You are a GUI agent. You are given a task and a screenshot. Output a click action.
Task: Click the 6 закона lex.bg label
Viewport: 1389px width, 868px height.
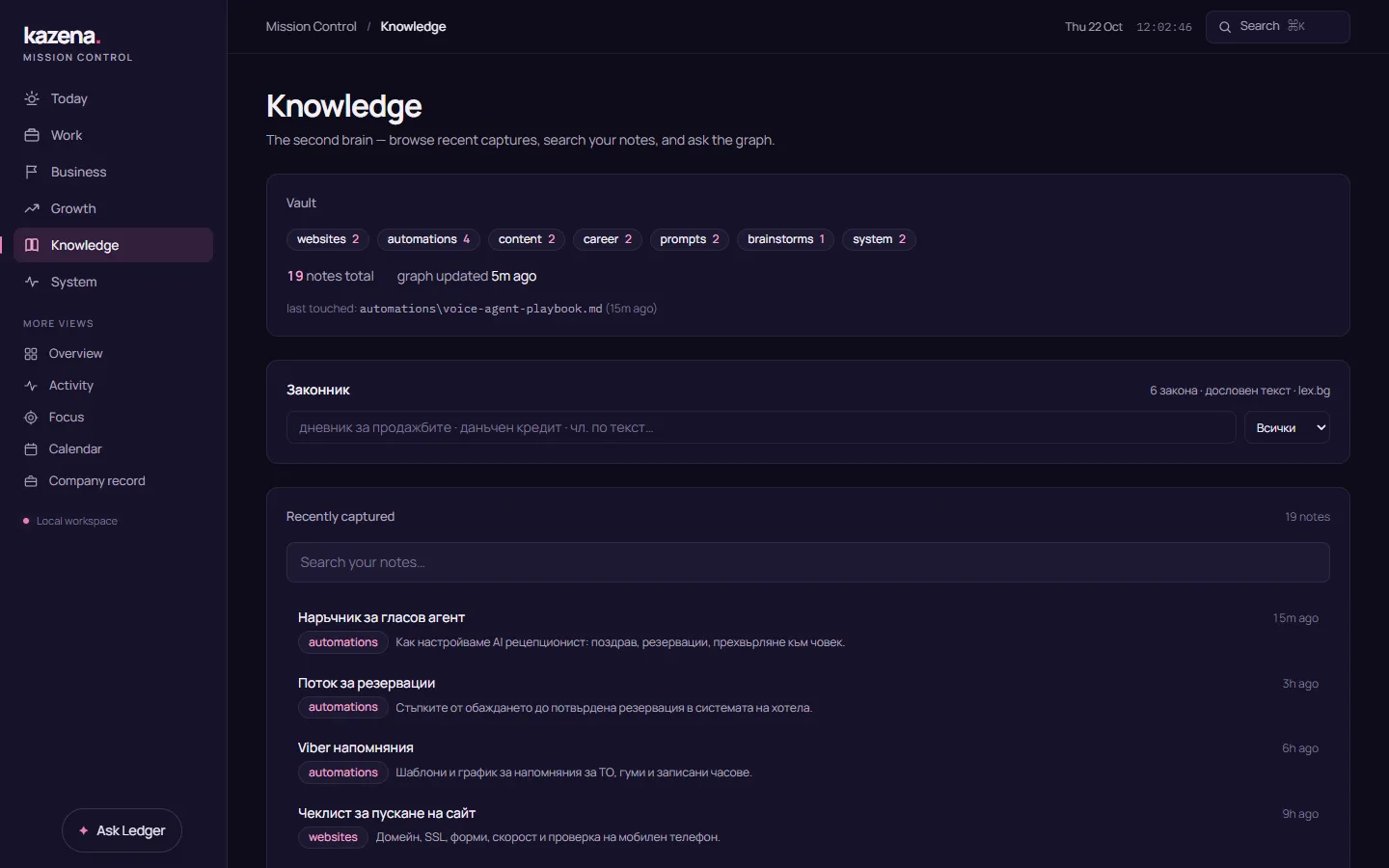(x=1239, y=391)
